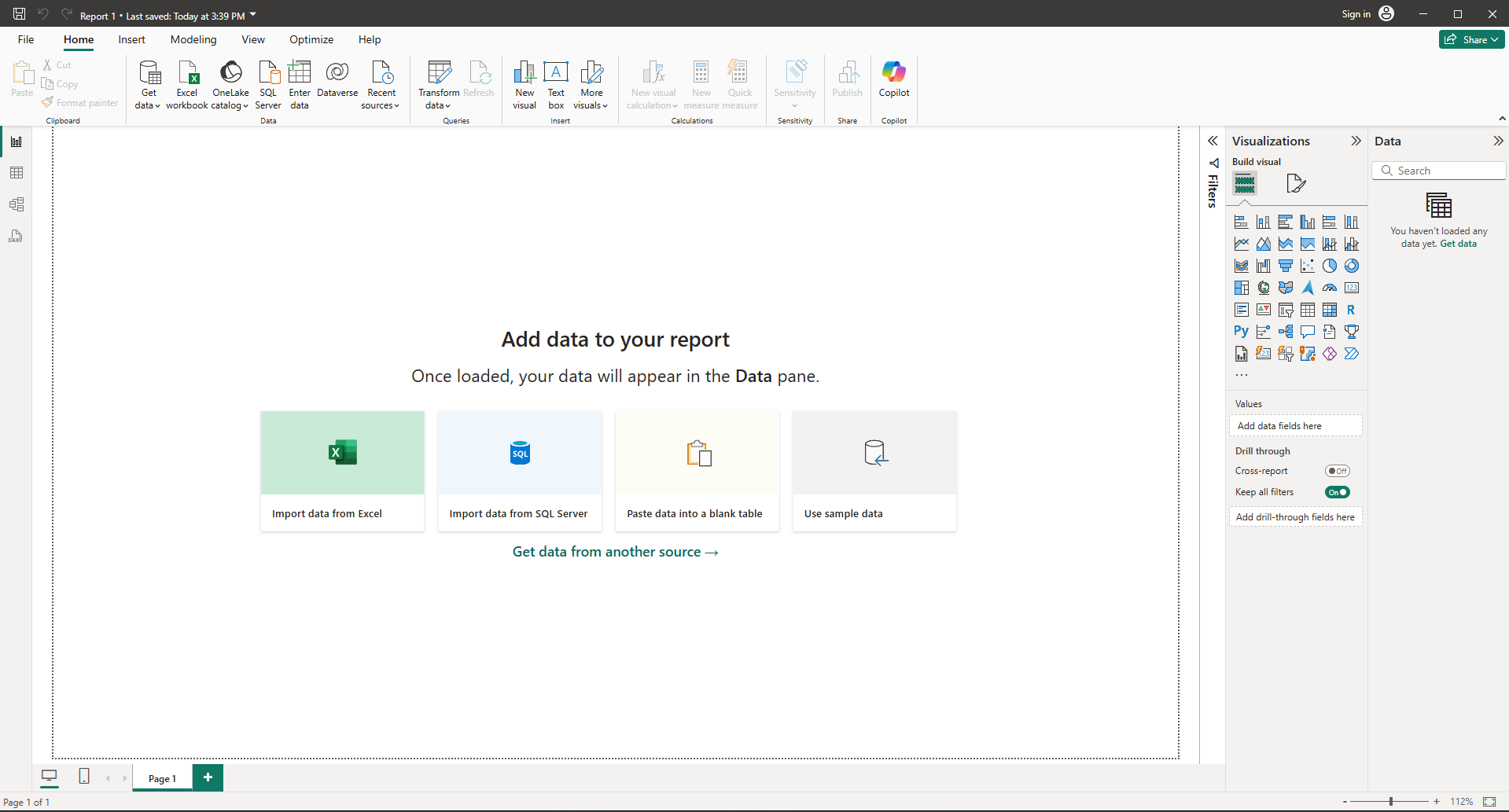Open DAX query view in left sidebar

(x=17, y=236)
